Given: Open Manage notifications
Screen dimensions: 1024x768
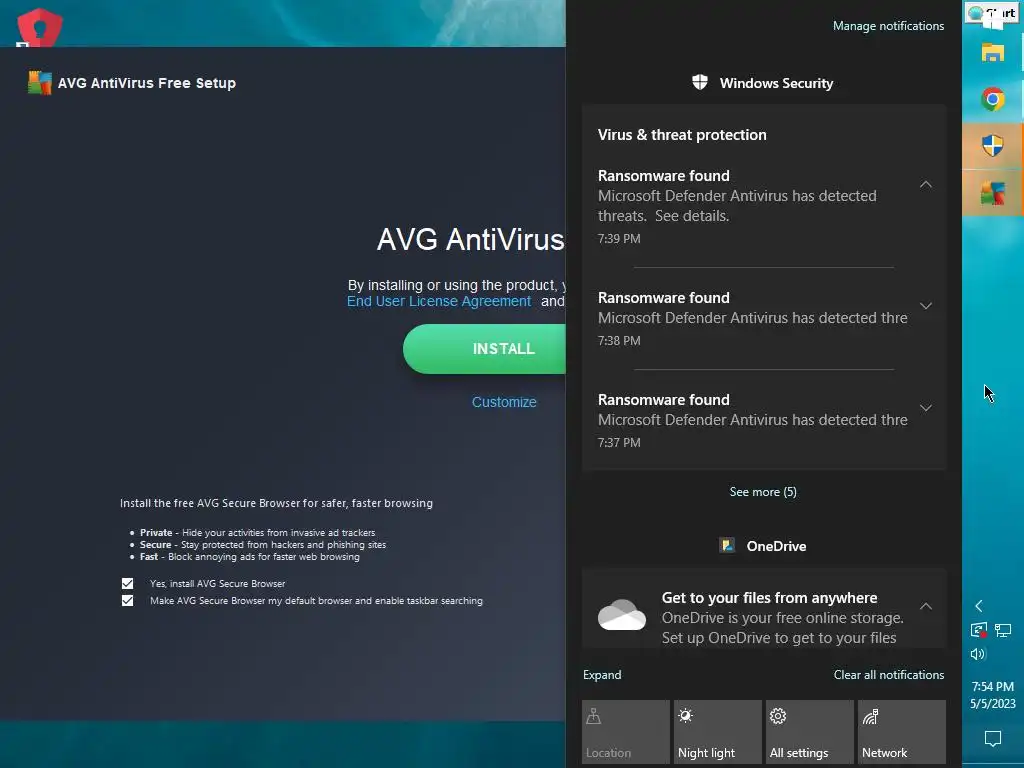Looking at the screenshot, I should [x=888, y=26].
